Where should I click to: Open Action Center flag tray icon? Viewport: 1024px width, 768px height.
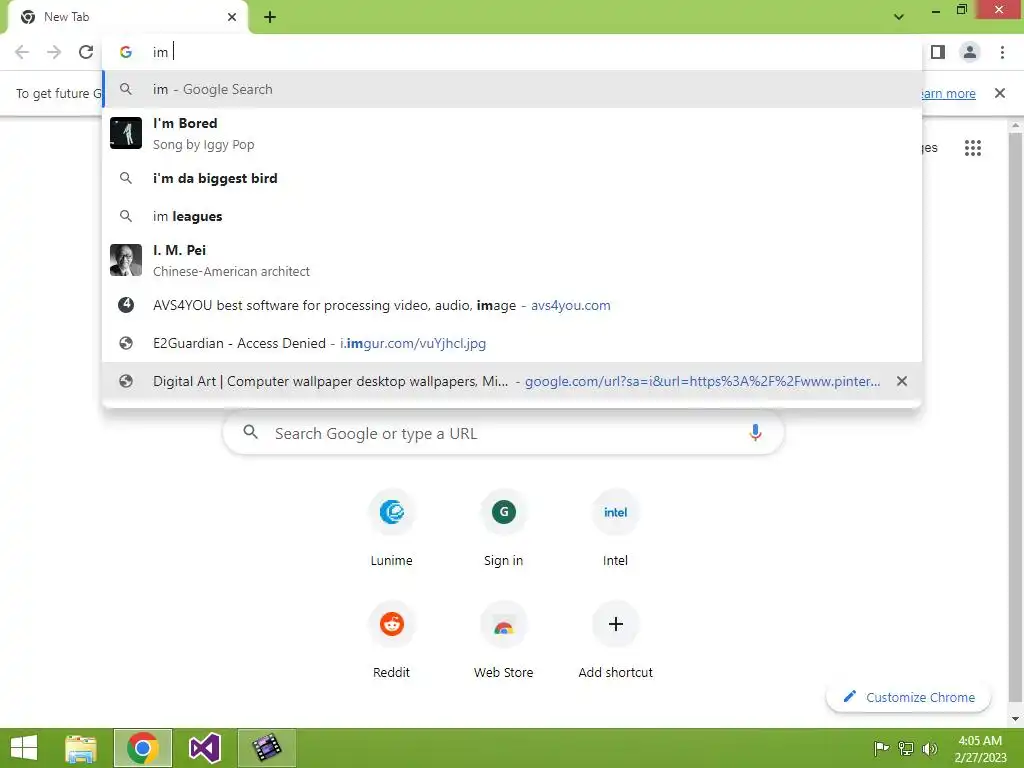[881, 748]
